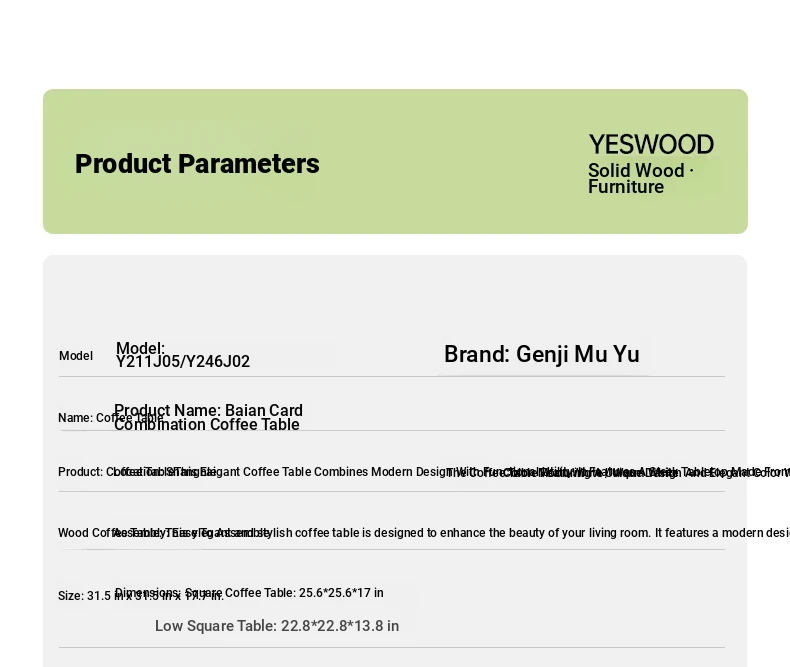This screenshot has width=790, height=667.
Task: Click the Low Square Table: 22.8*22.8*13.8 in line
Action: click(x=277, y=626)
